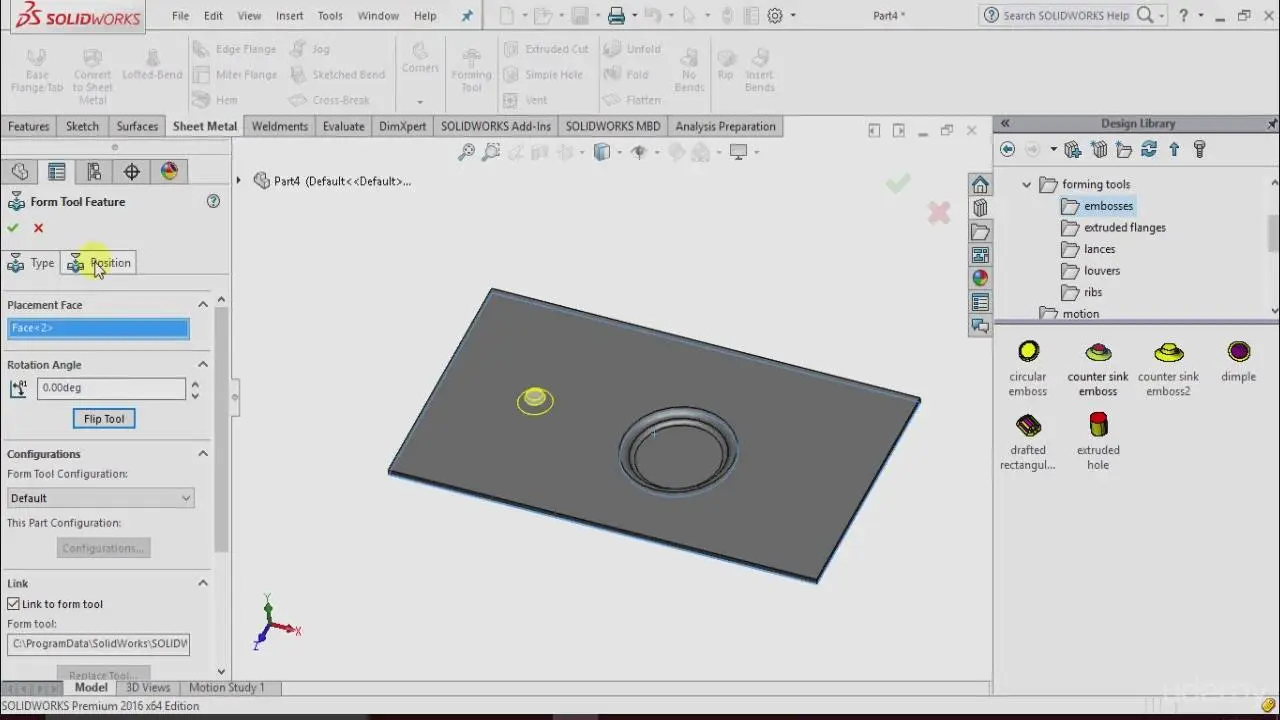Select the circular emboss forming tool
This screenshot has height=720, width=1280.
[x=1028, y=368]
